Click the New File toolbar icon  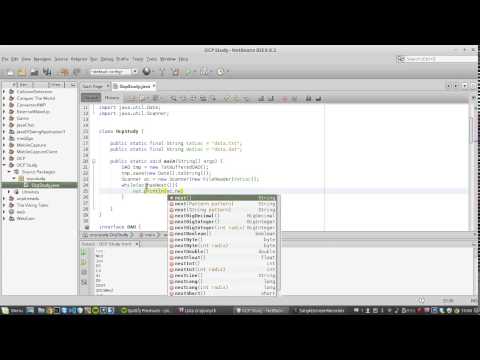pos(10,72)
